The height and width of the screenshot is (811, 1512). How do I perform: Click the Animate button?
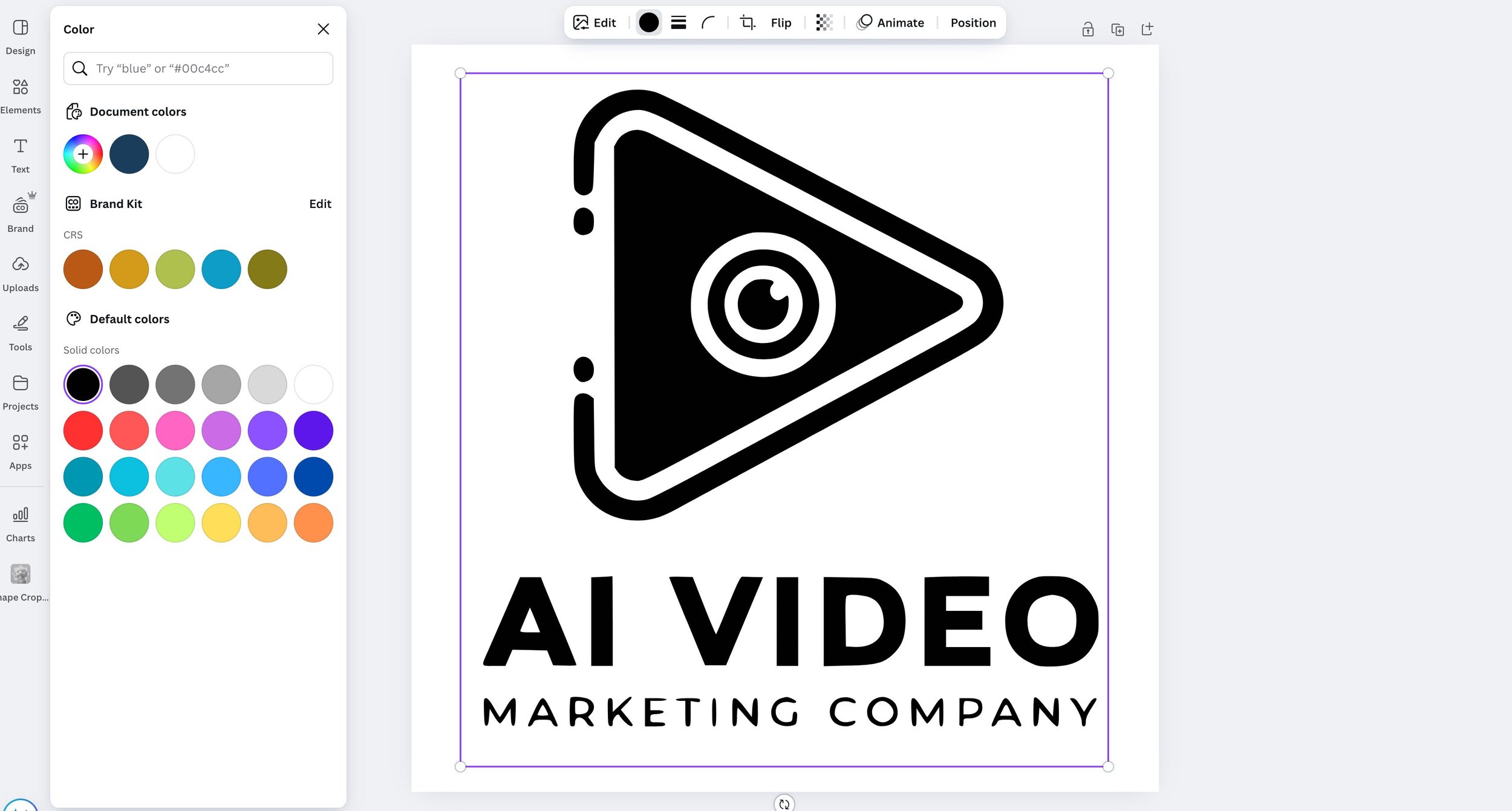click(x=890, y=23)
